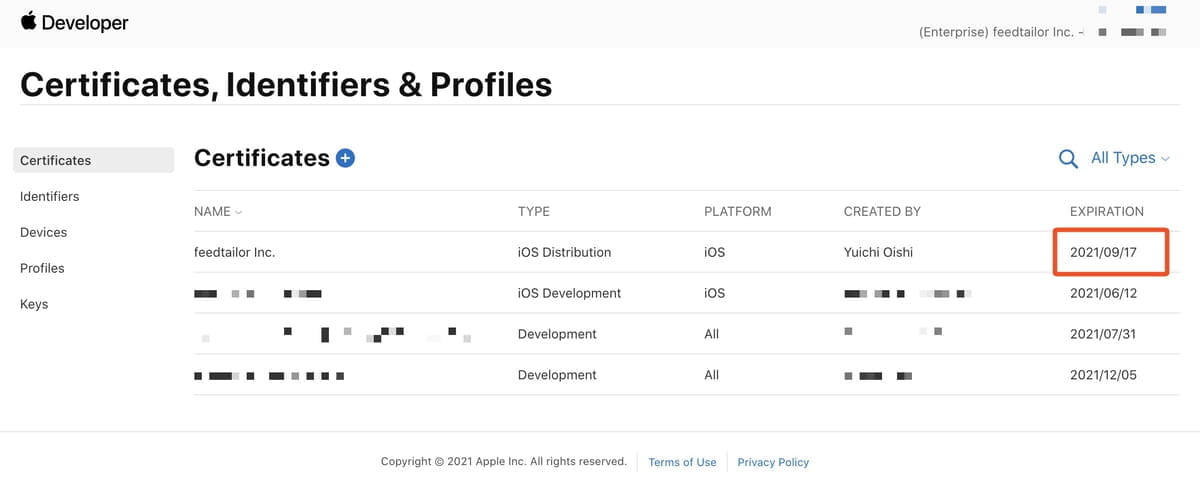Click the 2021/07/31 expiration date
The height and width of the screenshot is (492, 1200).
pyautogui.click(x=1103, y=334)
